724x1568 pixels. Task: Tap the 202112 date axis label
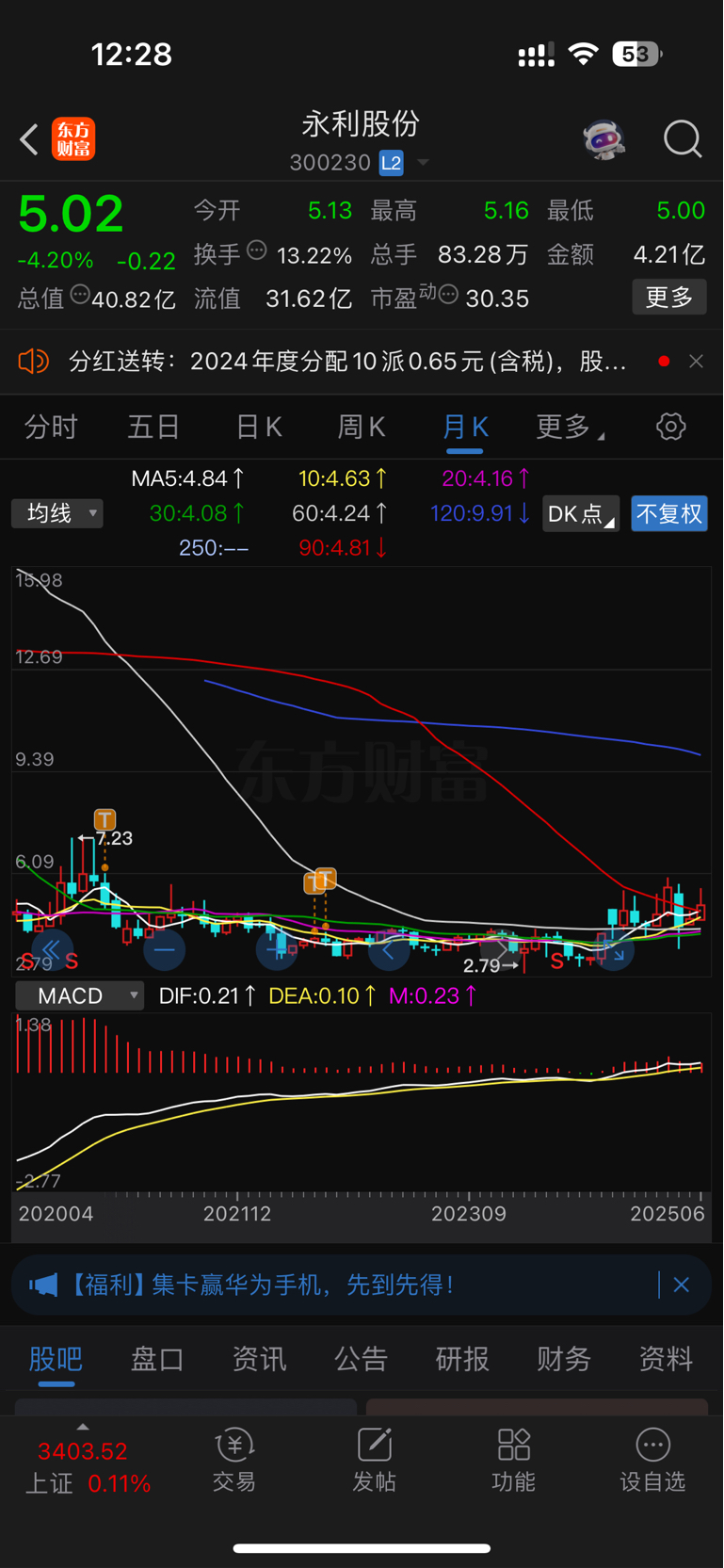click(237, 1214)
